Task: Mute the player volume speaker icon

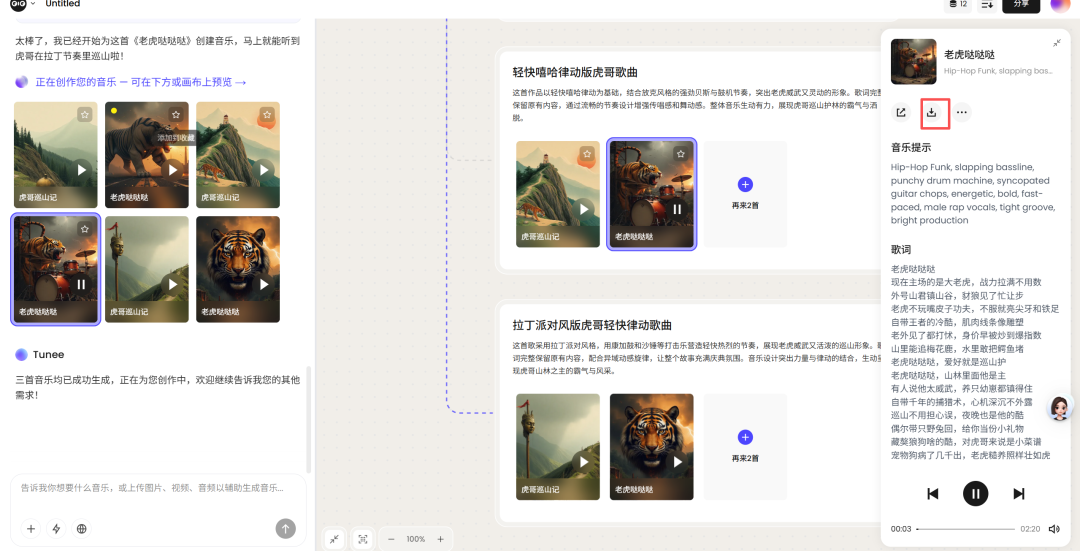Action: 1054,528
